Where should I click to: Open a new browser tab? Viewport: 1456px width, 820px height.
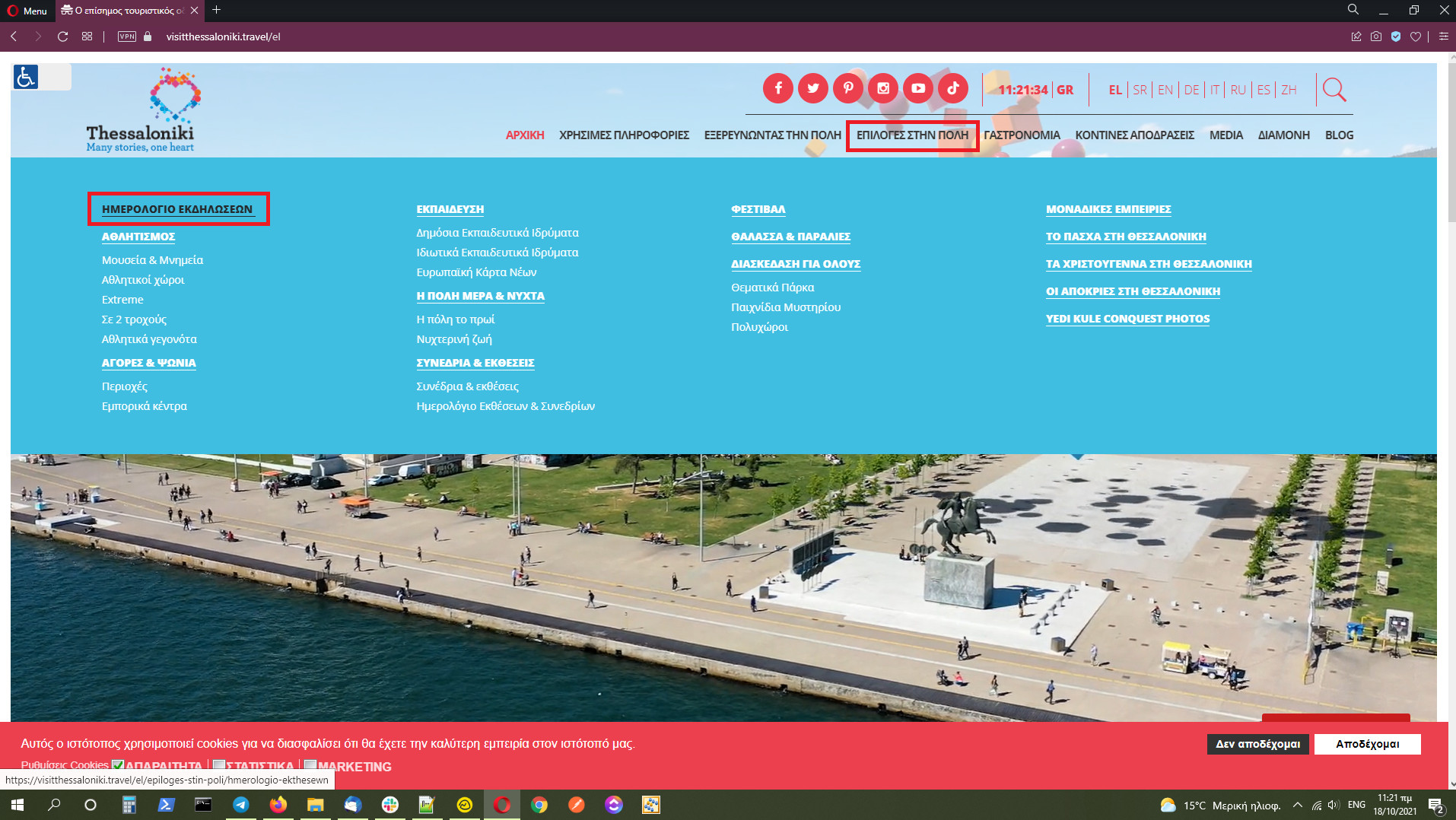(x=217, y=10)
